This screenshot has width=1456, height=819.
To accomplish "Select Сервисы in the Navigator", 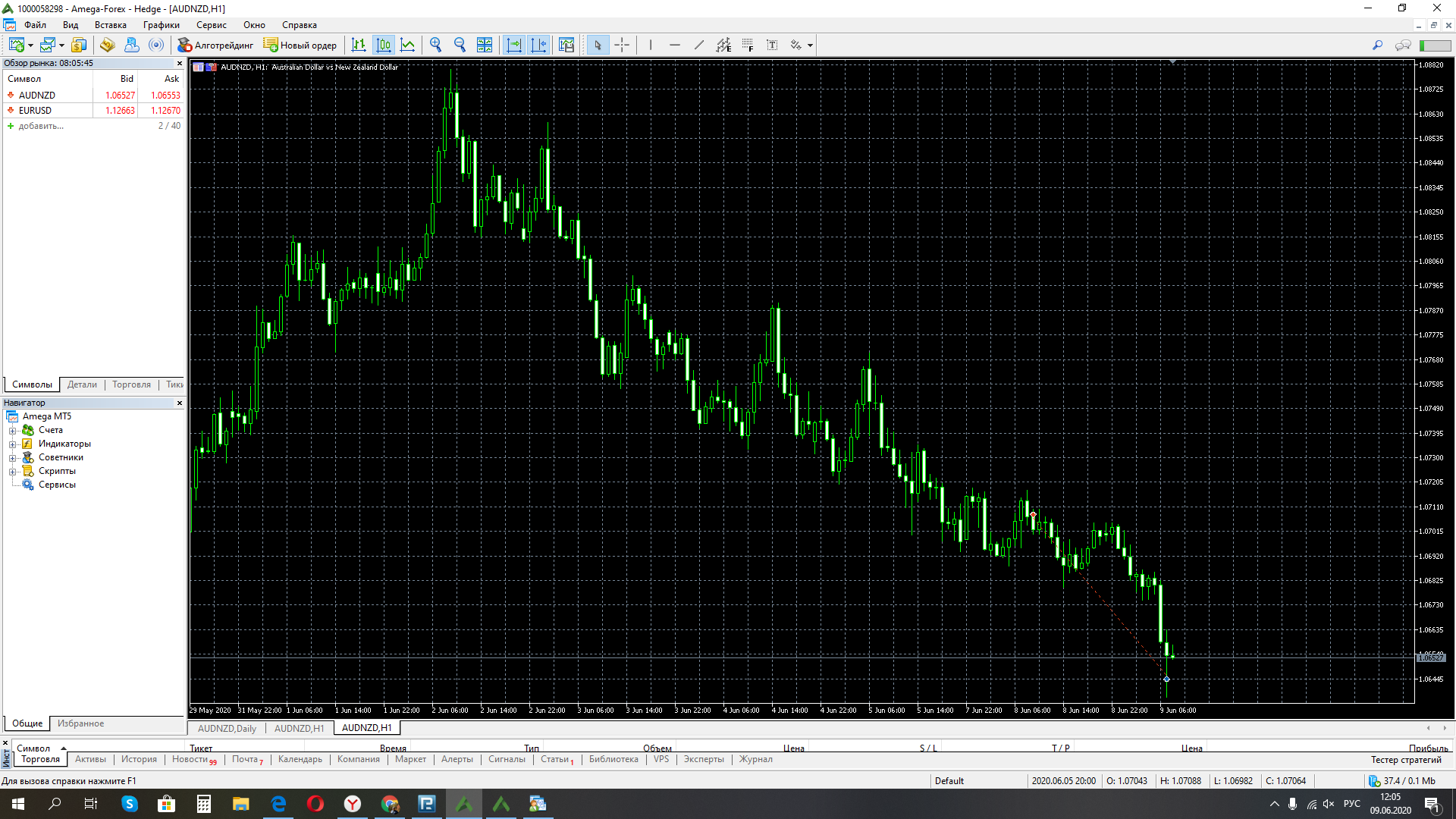I will [57, 485].
